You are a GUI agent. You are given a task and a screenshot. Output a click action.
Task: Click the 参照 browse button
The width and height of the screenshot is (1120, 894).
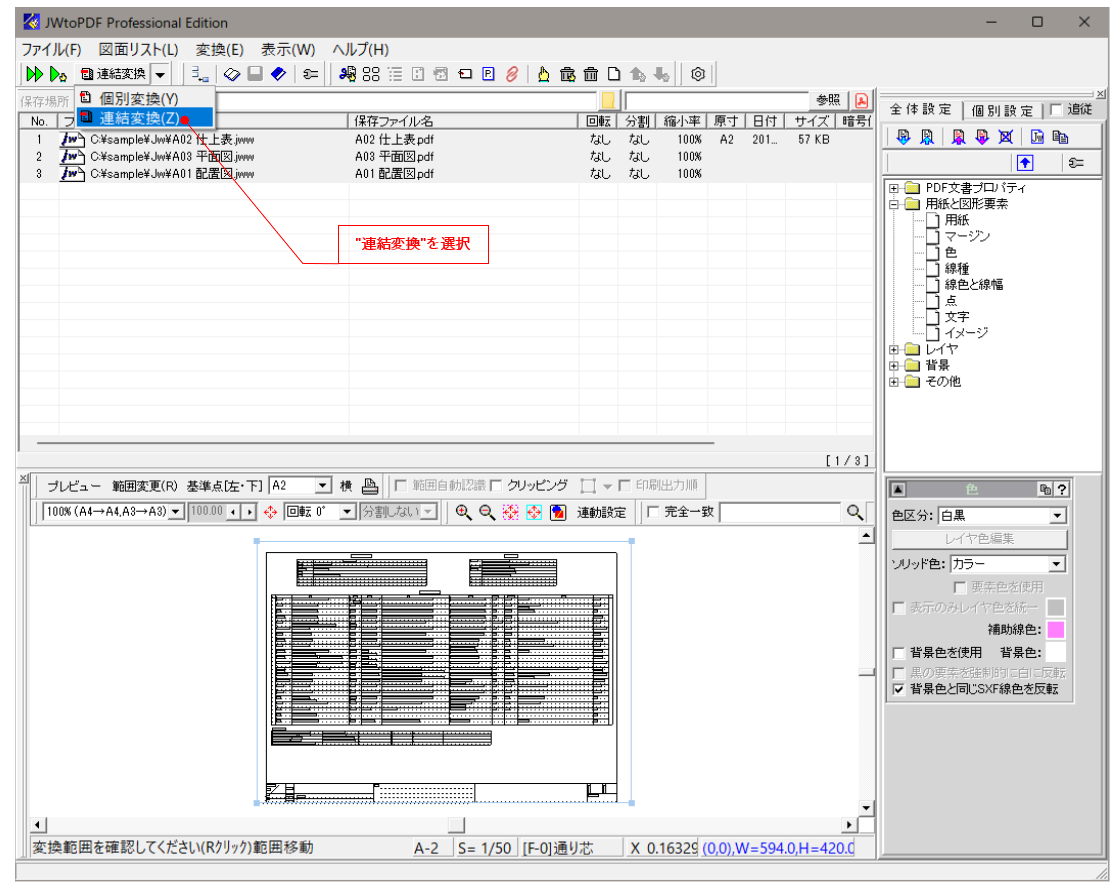coord(828,100)
